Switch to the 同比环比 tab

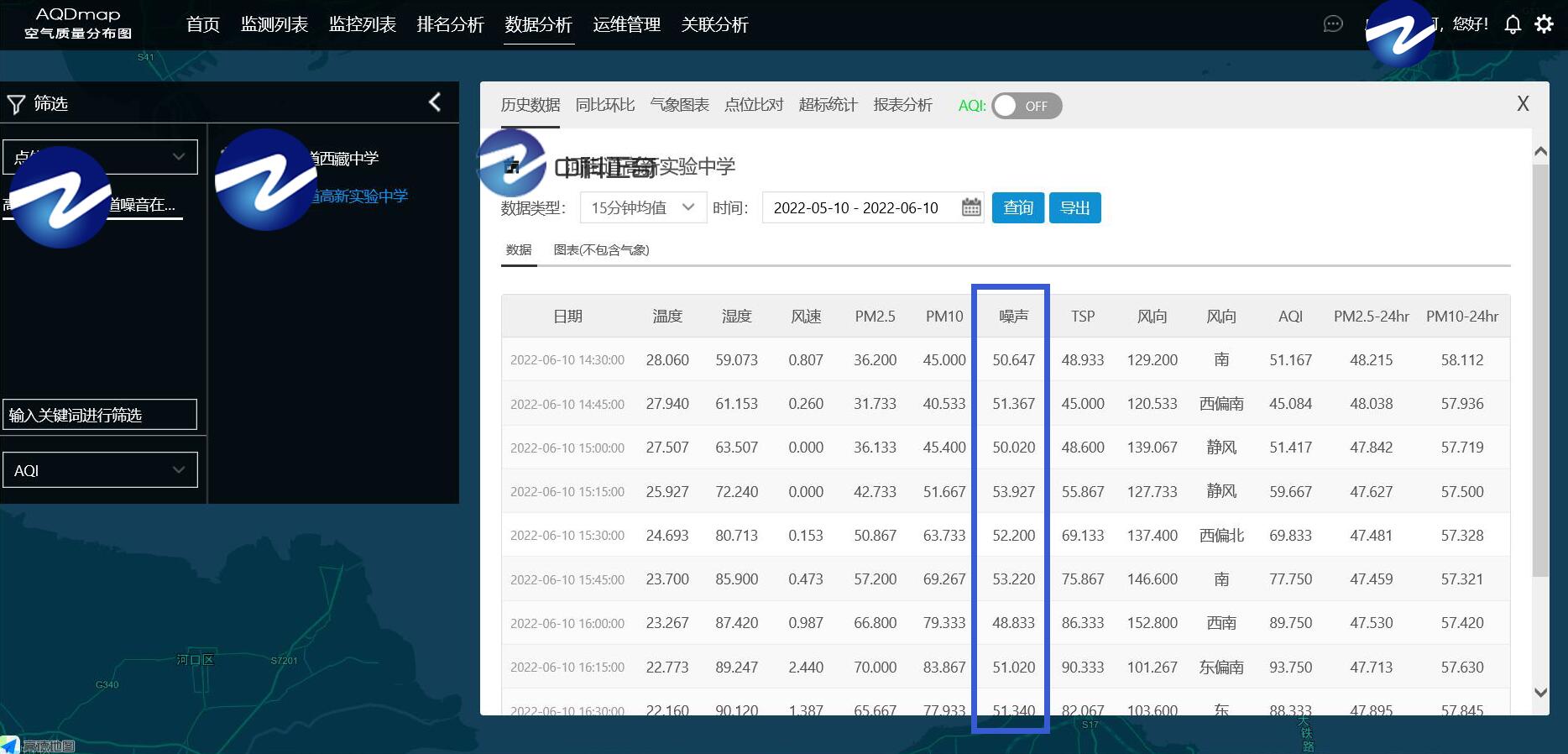(604, 105)
